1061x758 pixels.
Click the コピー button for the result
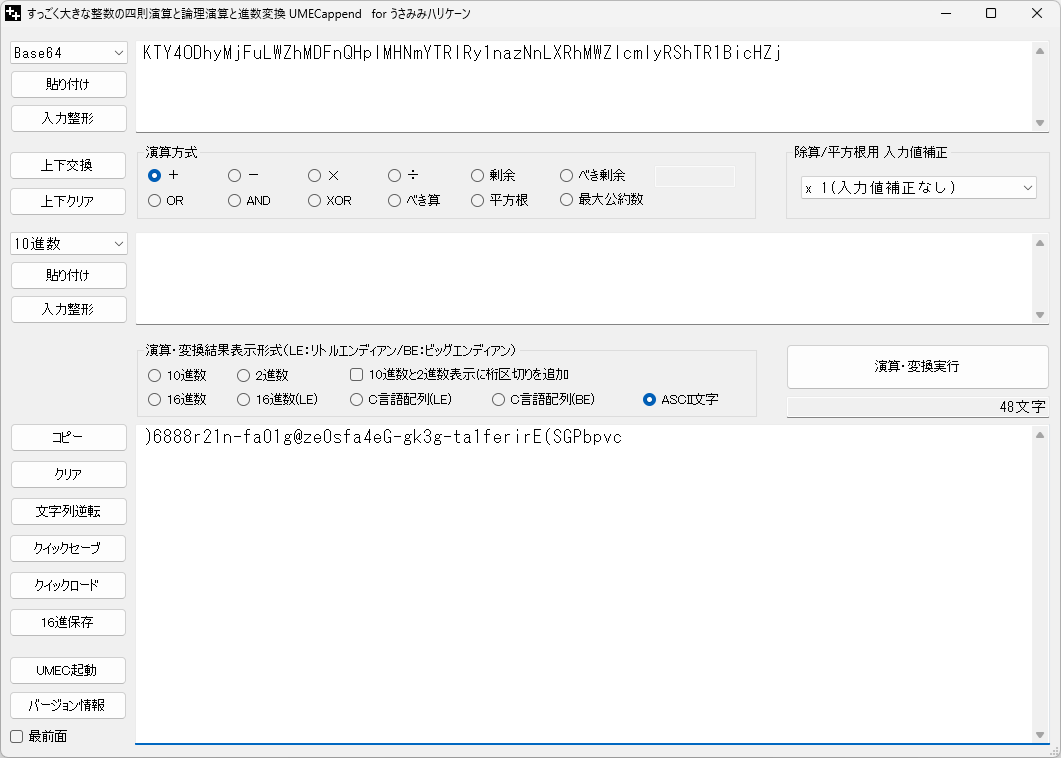69,437
